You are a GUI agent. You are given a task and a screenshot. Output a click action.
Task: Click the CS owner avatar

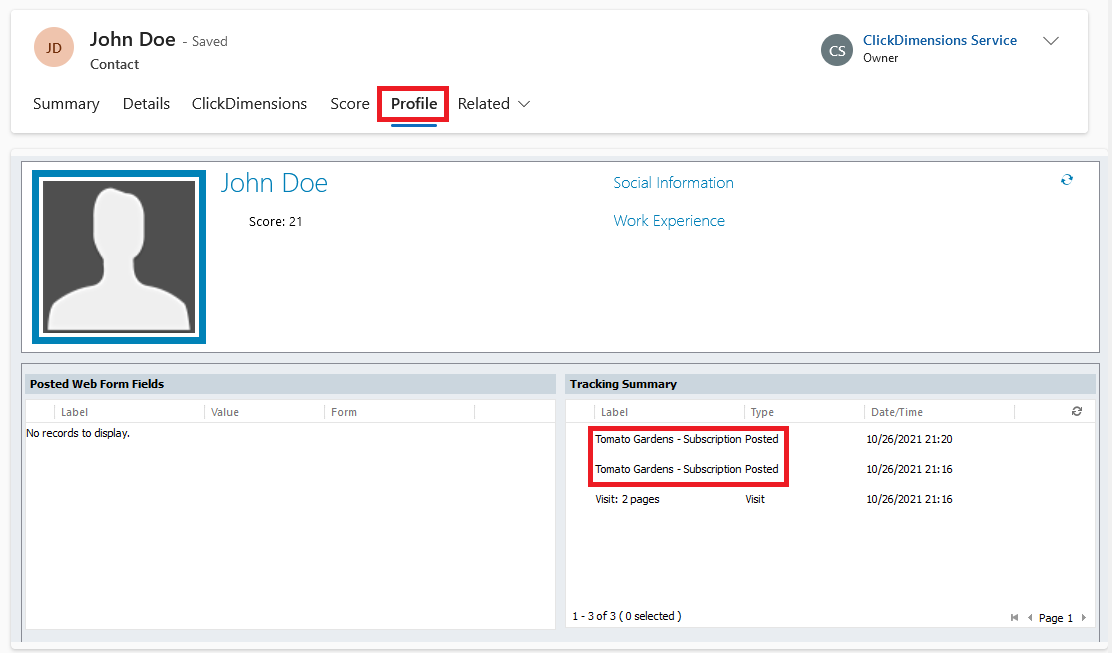point(837,50)
